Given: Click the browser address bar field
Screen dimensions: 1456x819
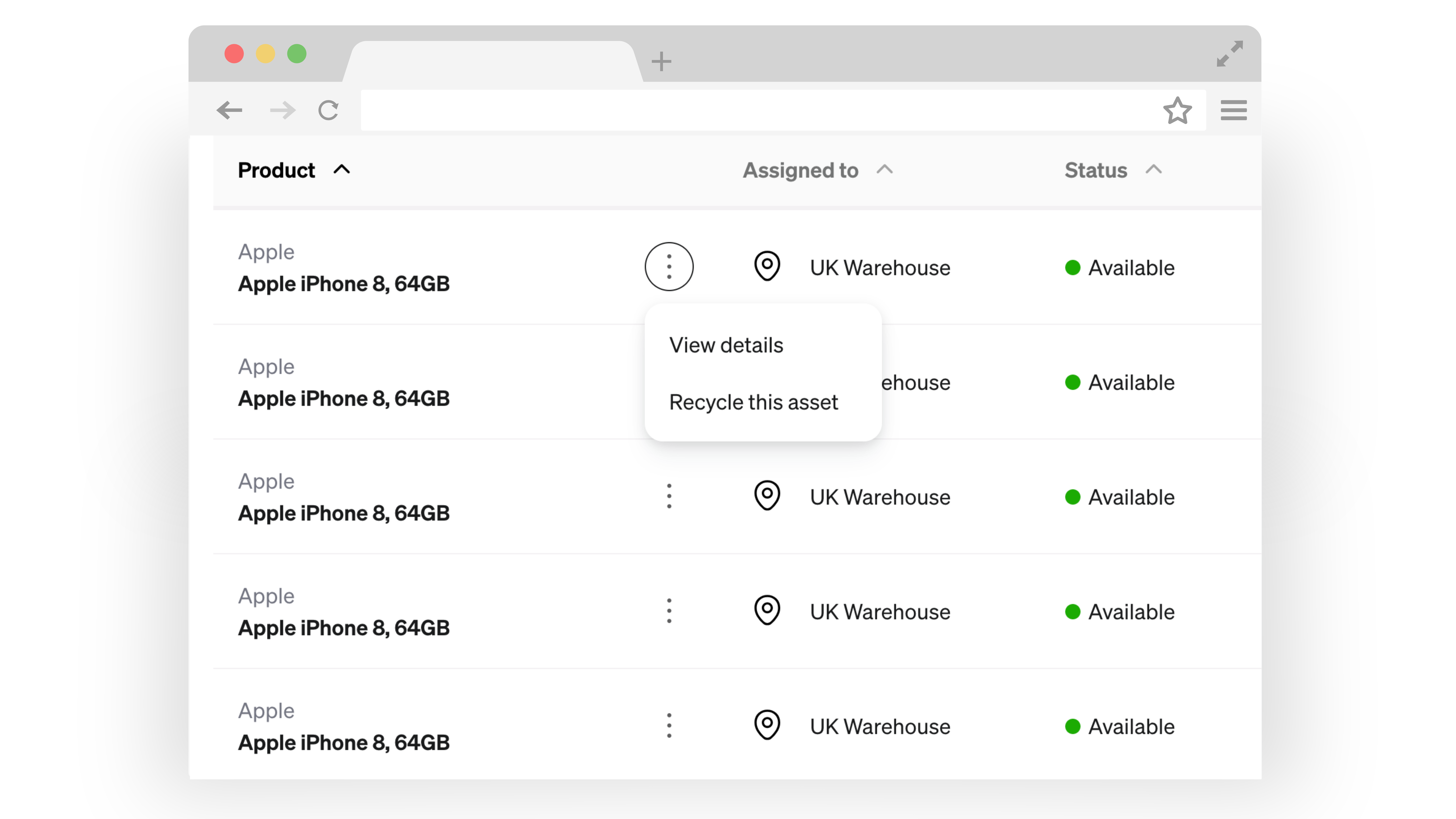Looking at the screenshot, I should (x=757, y=110).
